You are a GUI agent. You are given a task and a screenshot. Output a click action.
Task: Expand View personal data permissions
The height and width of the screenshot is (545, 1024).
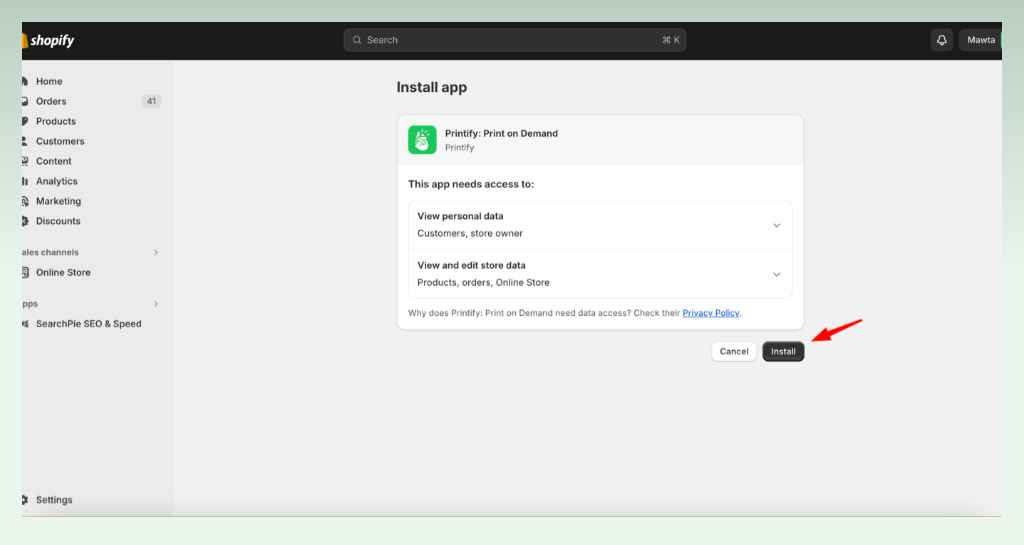point(776,225)
